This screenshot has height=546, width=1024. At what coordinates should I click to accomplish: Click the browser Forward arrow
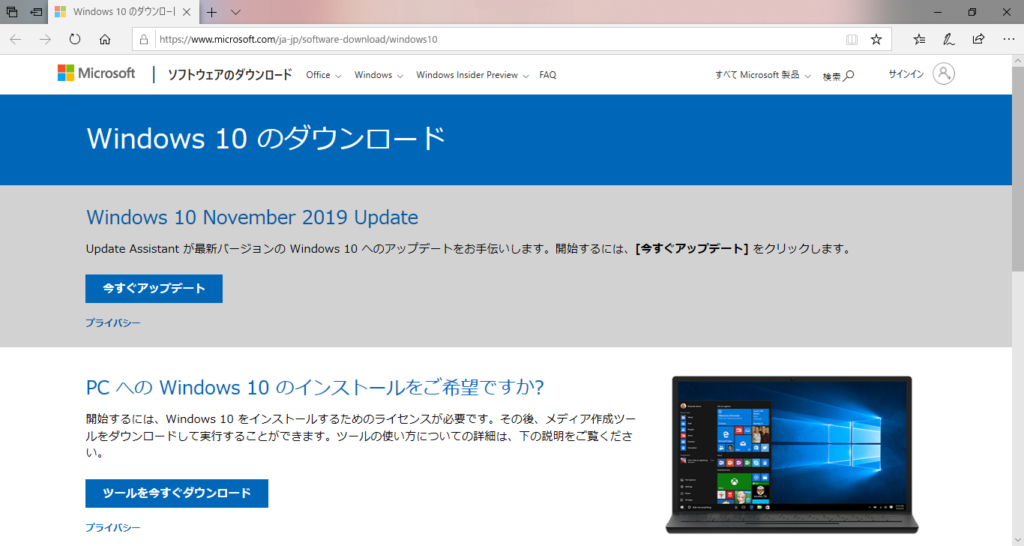45,39
